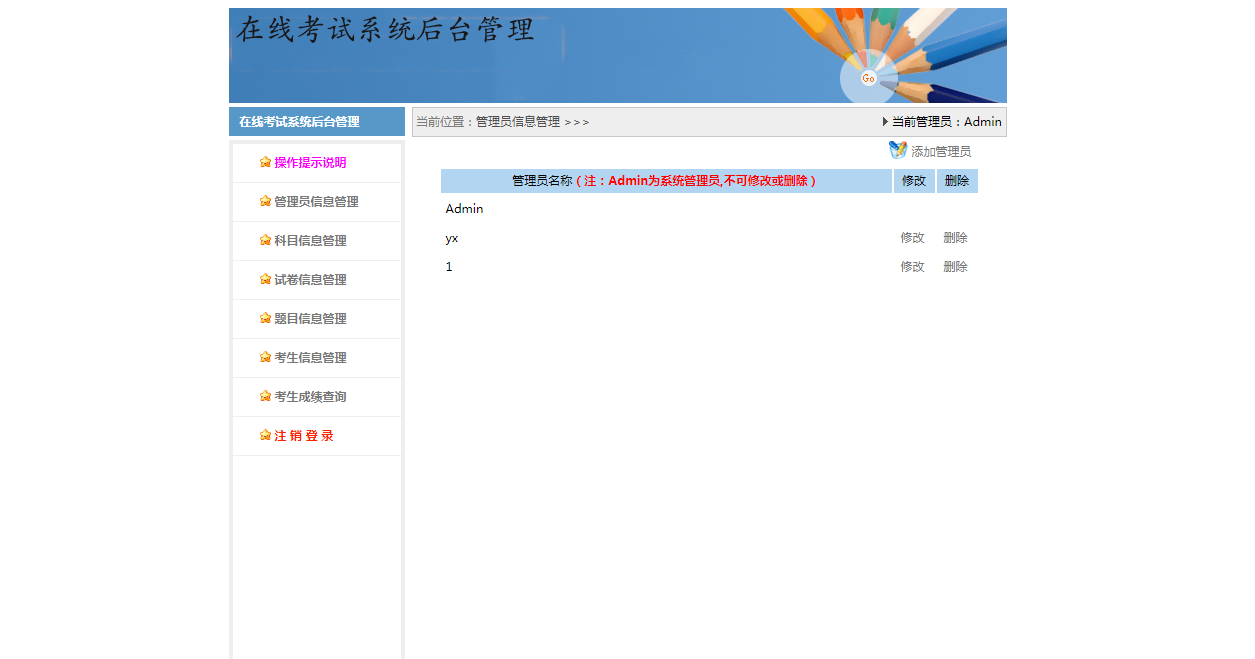The image size is (1255, 659).
Task: Click the 管理员名称 column header
Action: pos(666,181)
